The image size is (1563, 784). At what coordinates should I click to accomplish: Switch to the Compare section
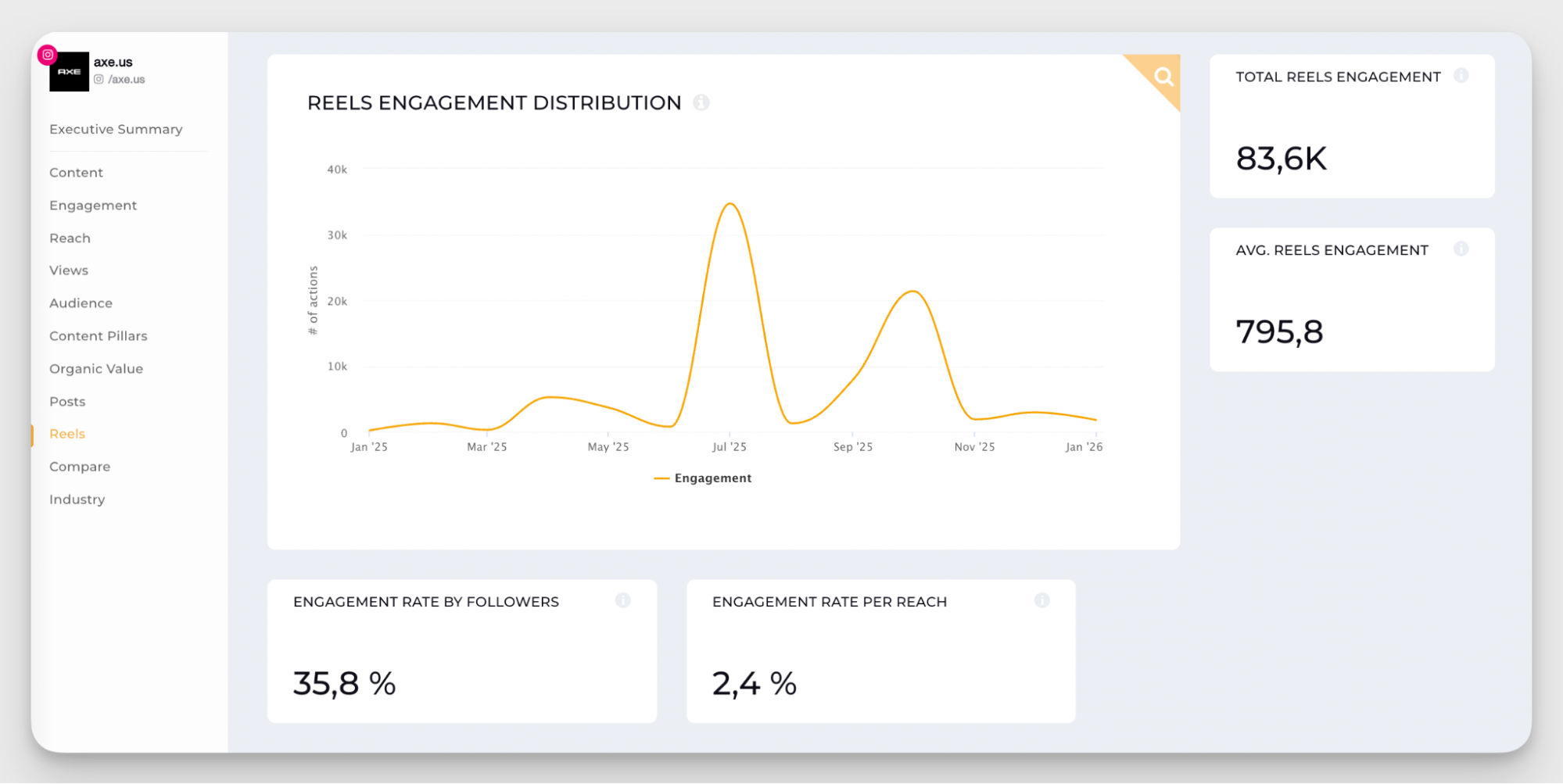click(80, 466)
